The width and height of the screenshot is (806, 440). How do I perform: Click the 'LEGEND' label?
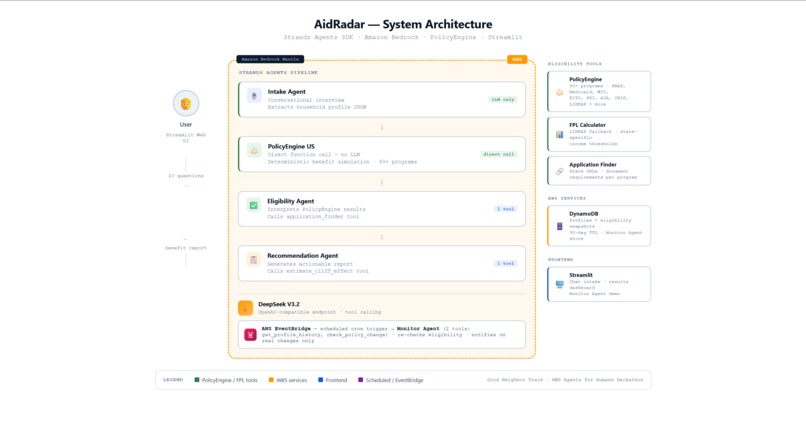coord(173,380)
